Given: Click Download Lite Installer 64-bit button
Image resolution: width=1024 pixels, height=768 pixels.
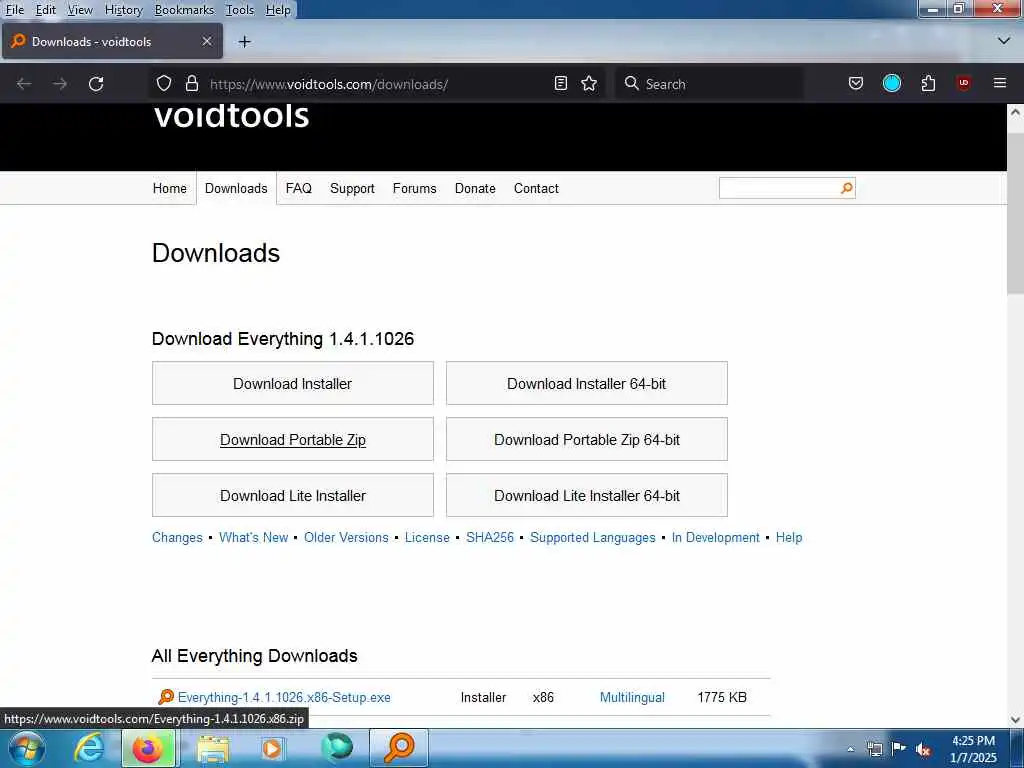Looking at the screenshot, I should coord(586,496).
